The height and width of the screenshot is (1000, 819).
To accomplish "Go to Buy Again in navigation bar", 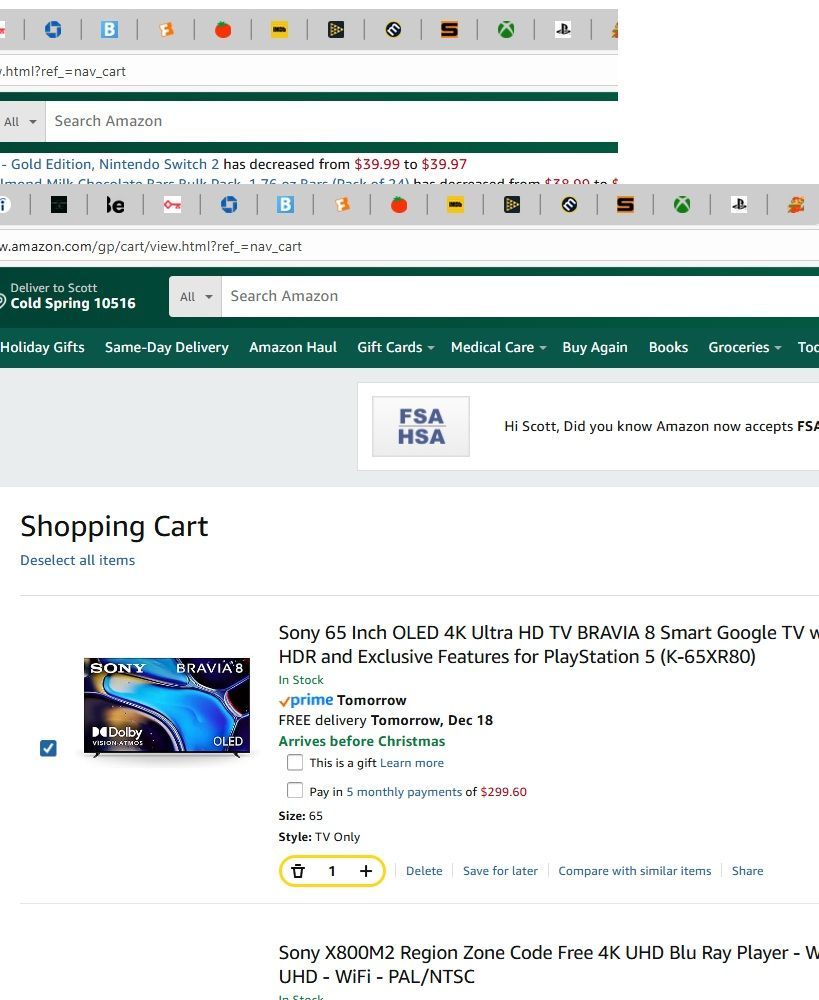I will coord(595,348).
